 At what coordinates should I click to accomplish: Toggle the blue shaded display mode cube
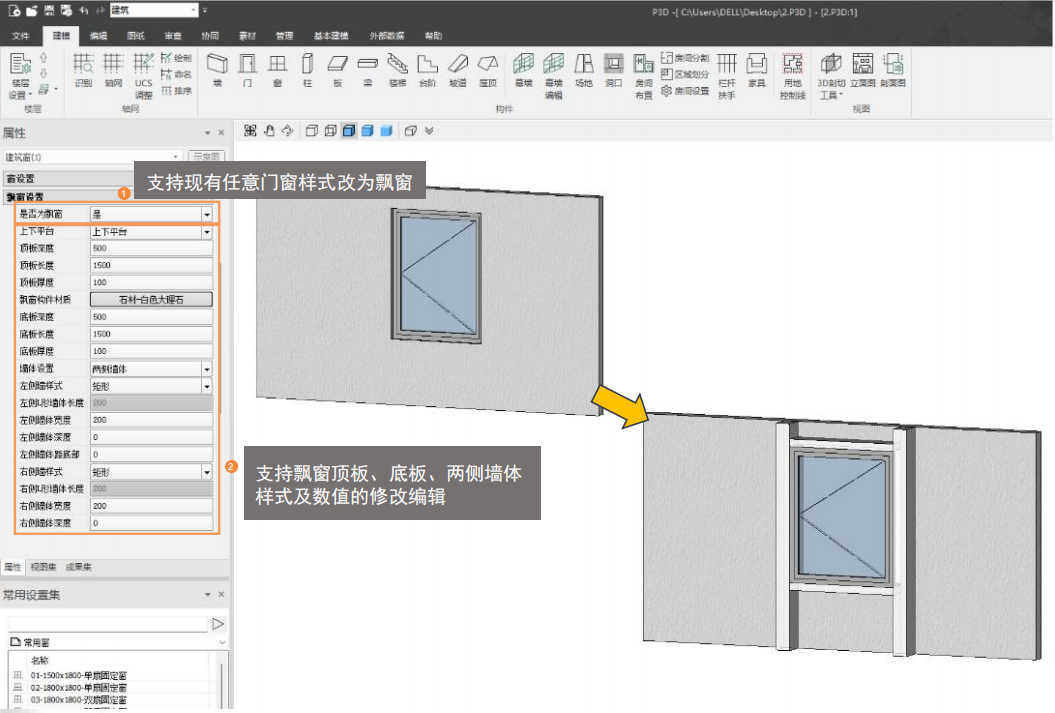pyautogui.click(x=367, y=130)
